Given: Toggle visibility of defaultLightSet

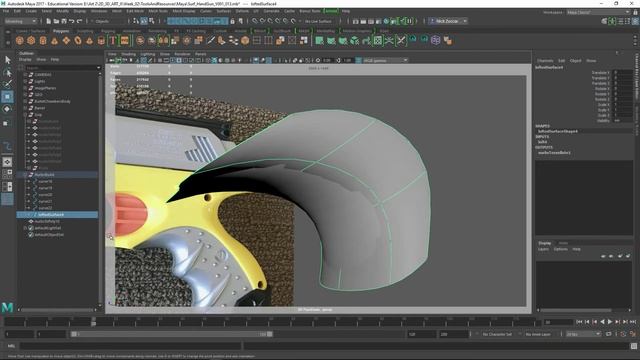Looking at the screenshot, I should click(x=31, y=228).
